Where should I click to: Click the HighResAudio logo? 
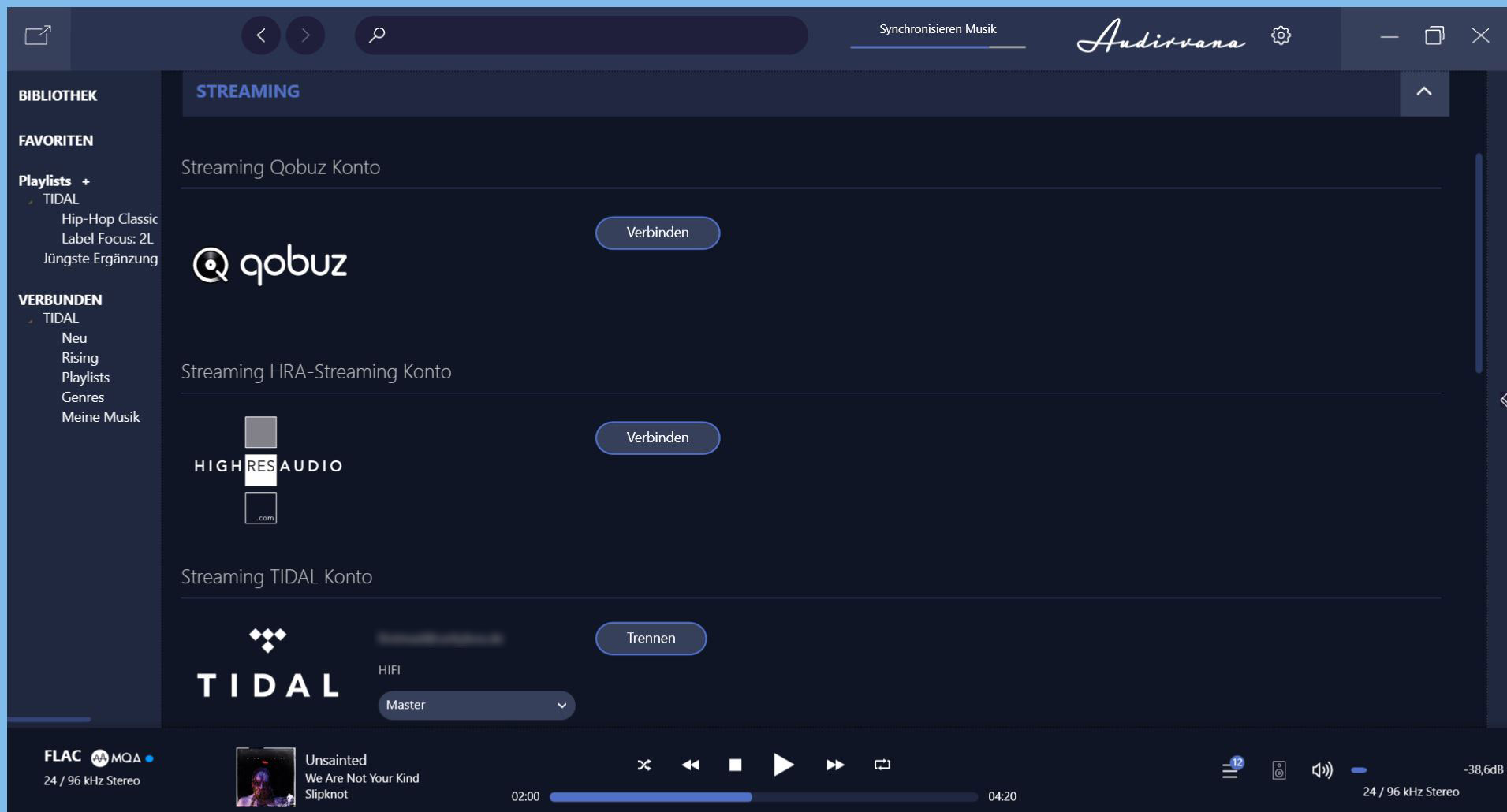click(x=268, y=469)
